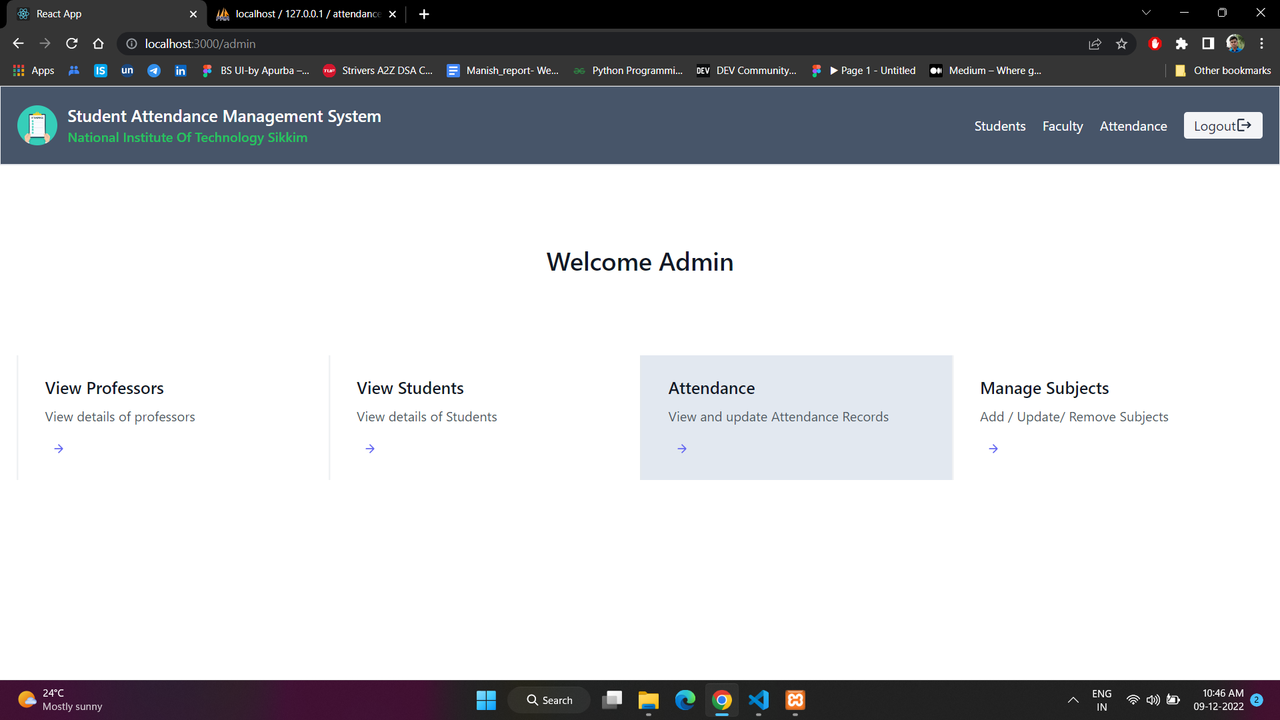Click the arrow icon on View Students card

coord(369,448)
